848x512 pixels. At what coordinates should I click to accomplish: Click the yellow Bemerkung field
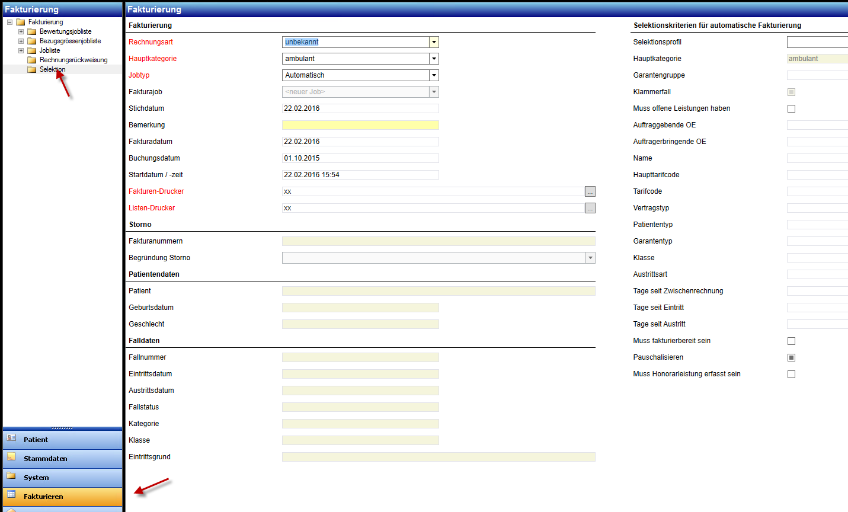coord(360,125)
